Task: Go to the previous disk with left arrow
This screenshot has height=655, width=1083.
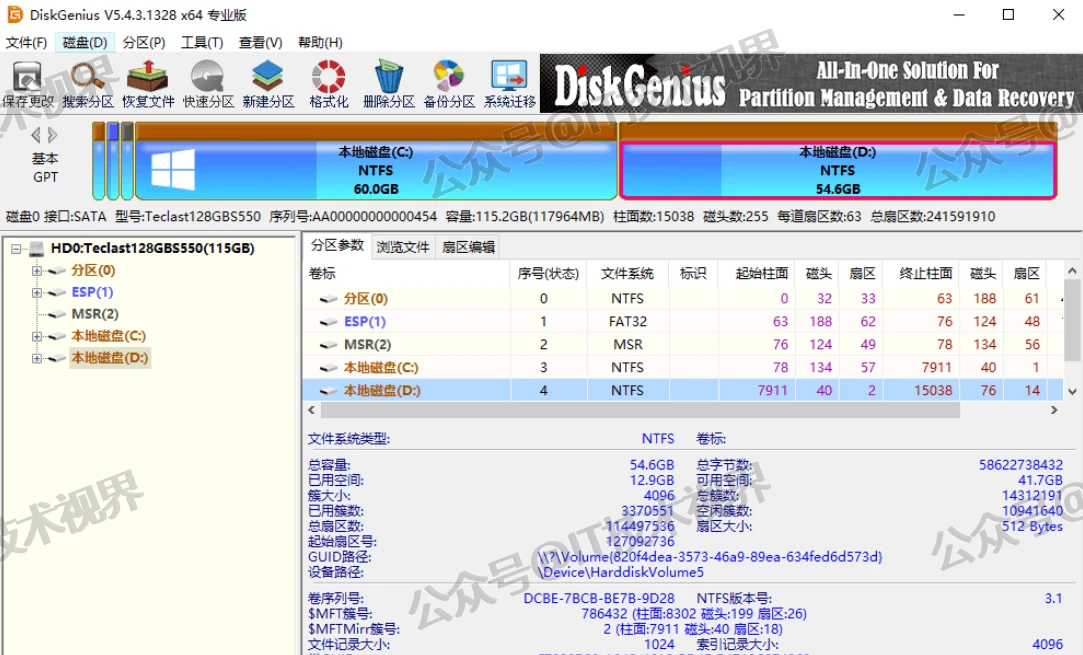Action: [x=35, y=135]
